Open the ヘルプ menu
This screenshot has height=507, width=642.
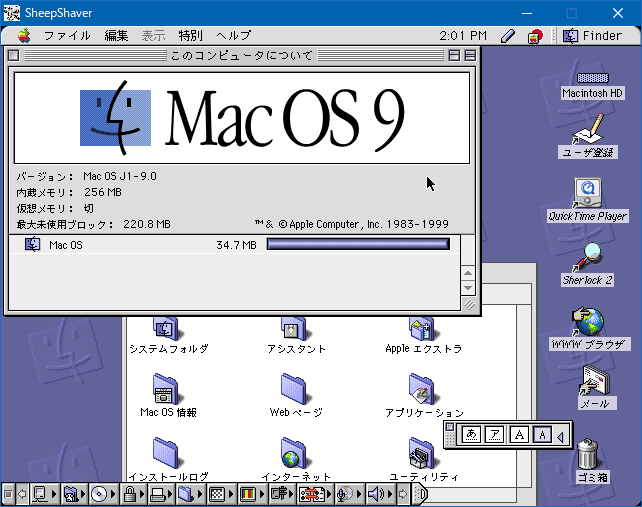click(234, 36)
